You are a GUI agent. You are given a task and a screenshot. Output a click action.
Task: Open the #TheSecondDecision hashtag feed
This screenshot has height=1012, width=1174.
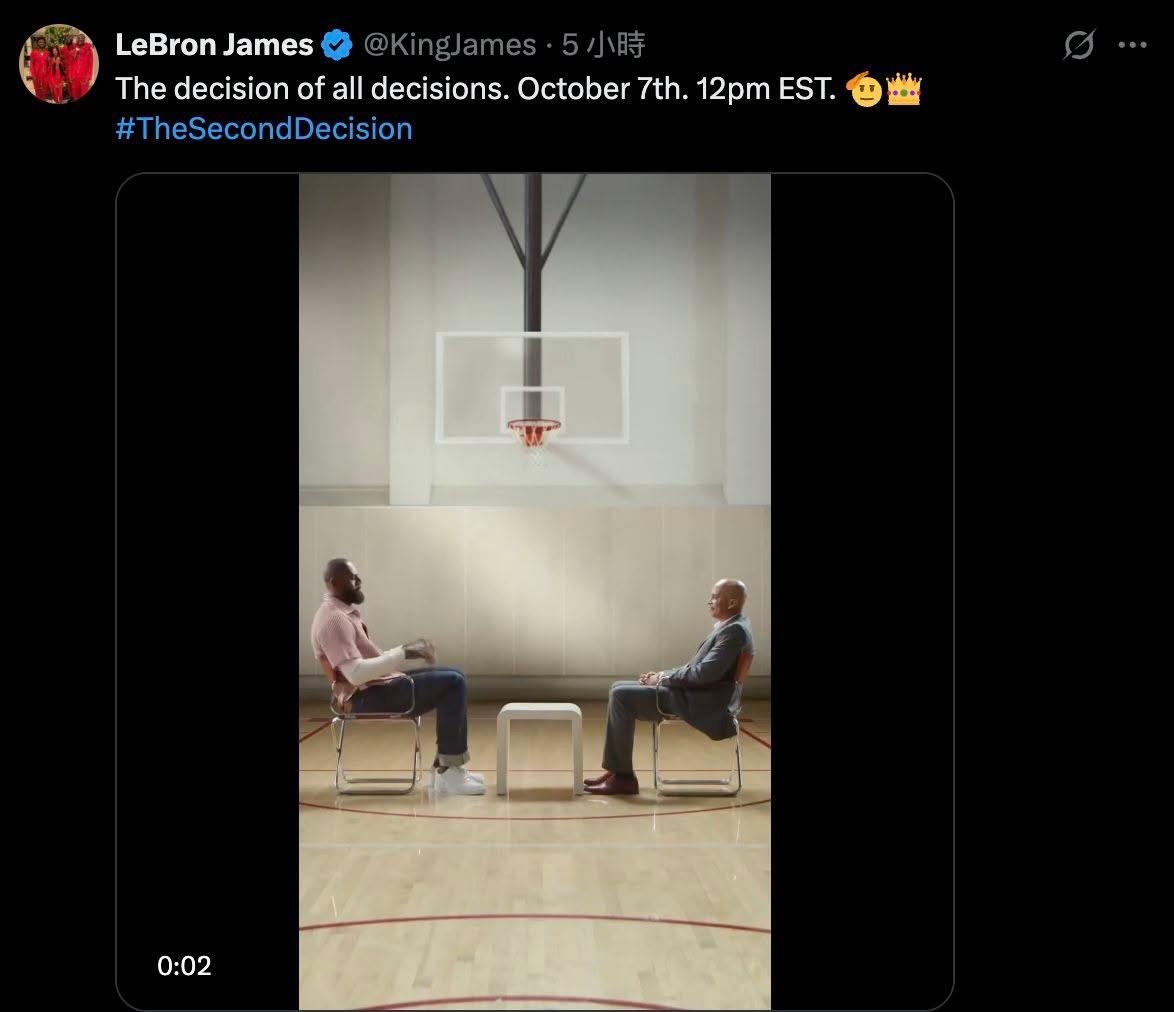pyautogui.click(x=263, y=128)
